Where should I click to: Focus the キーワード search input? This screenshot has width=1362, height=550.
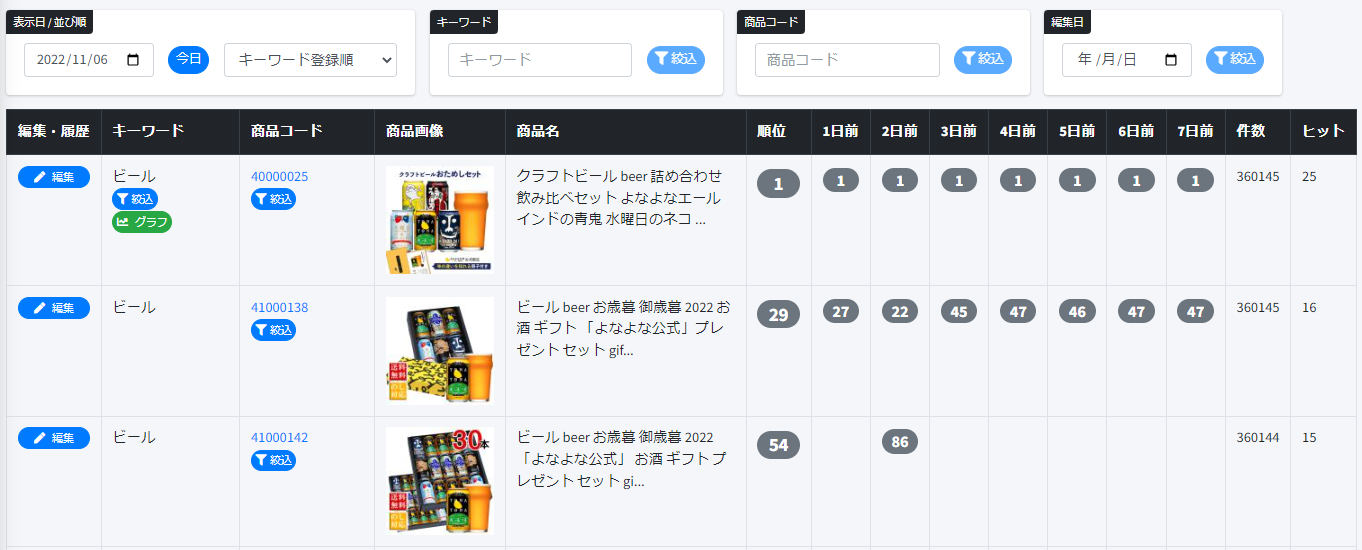click(x=540, y=60)
